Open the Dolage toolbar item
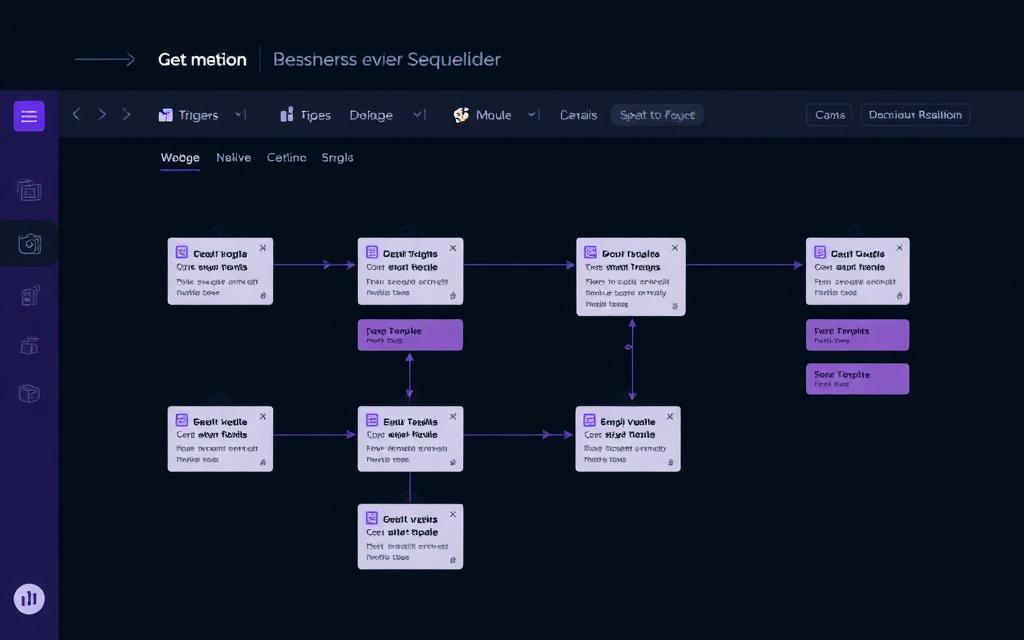Image resolution: width=1024 pixels, height=640 pixels. (371, 115)
